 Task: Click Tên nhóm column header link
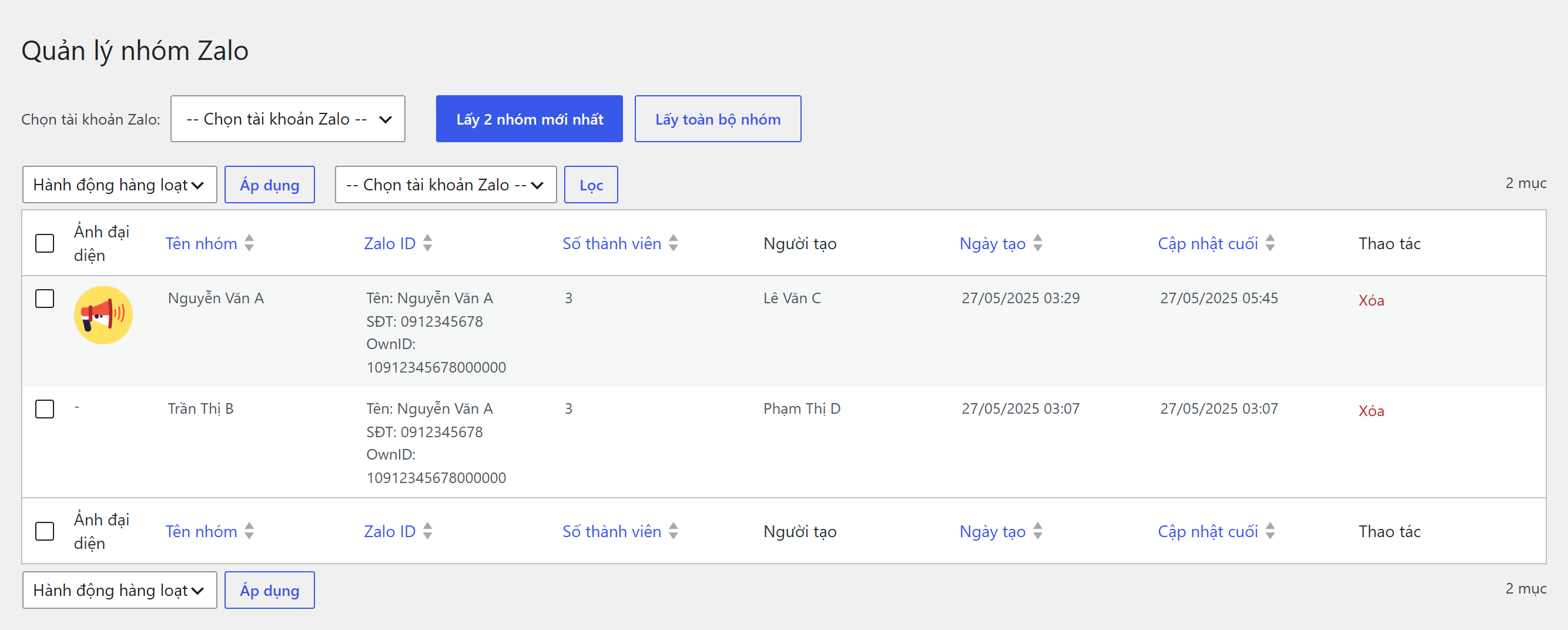point(202,243)
